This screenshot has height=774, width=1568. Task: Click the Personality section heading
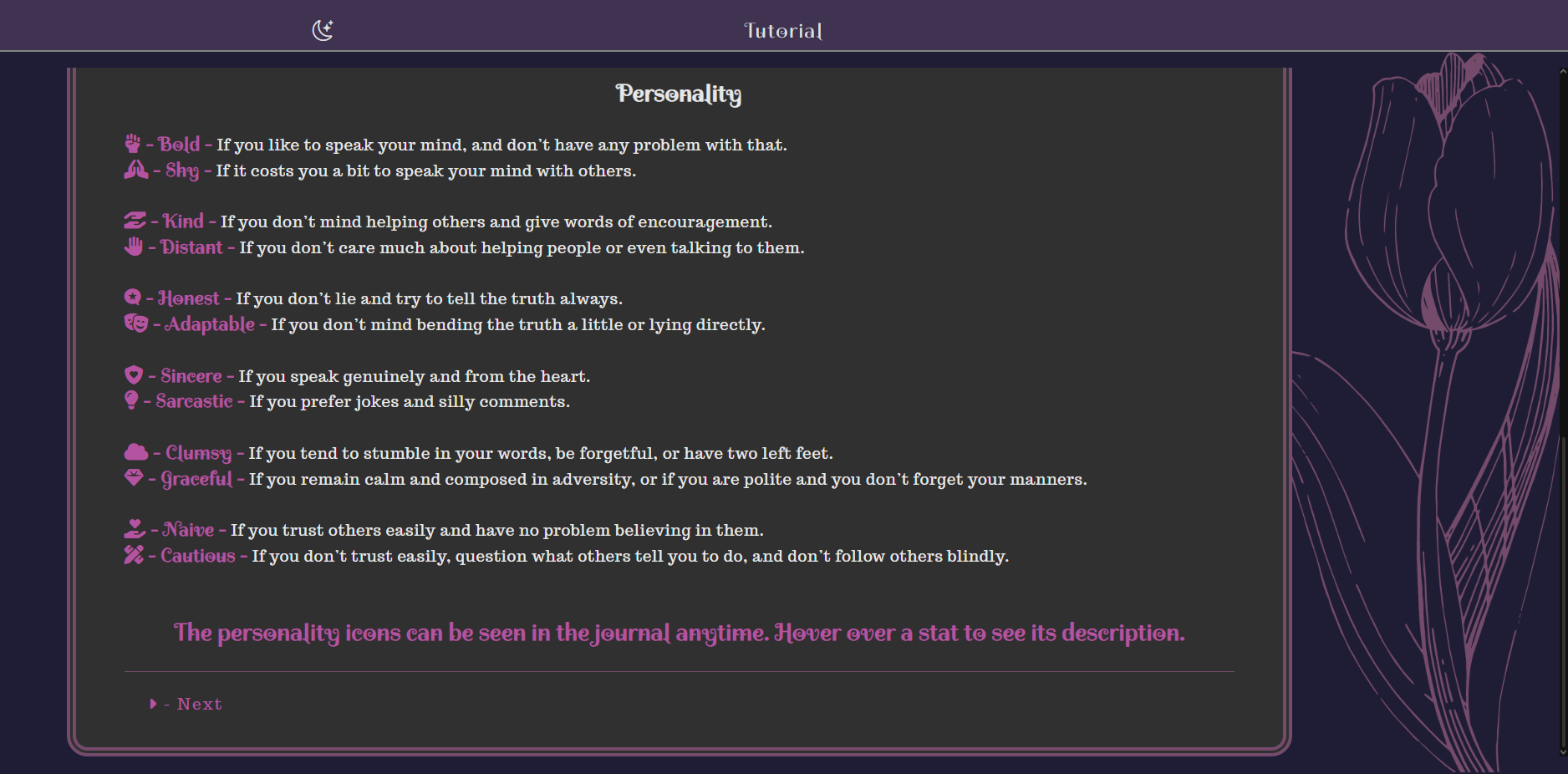(x=679, y=94)
